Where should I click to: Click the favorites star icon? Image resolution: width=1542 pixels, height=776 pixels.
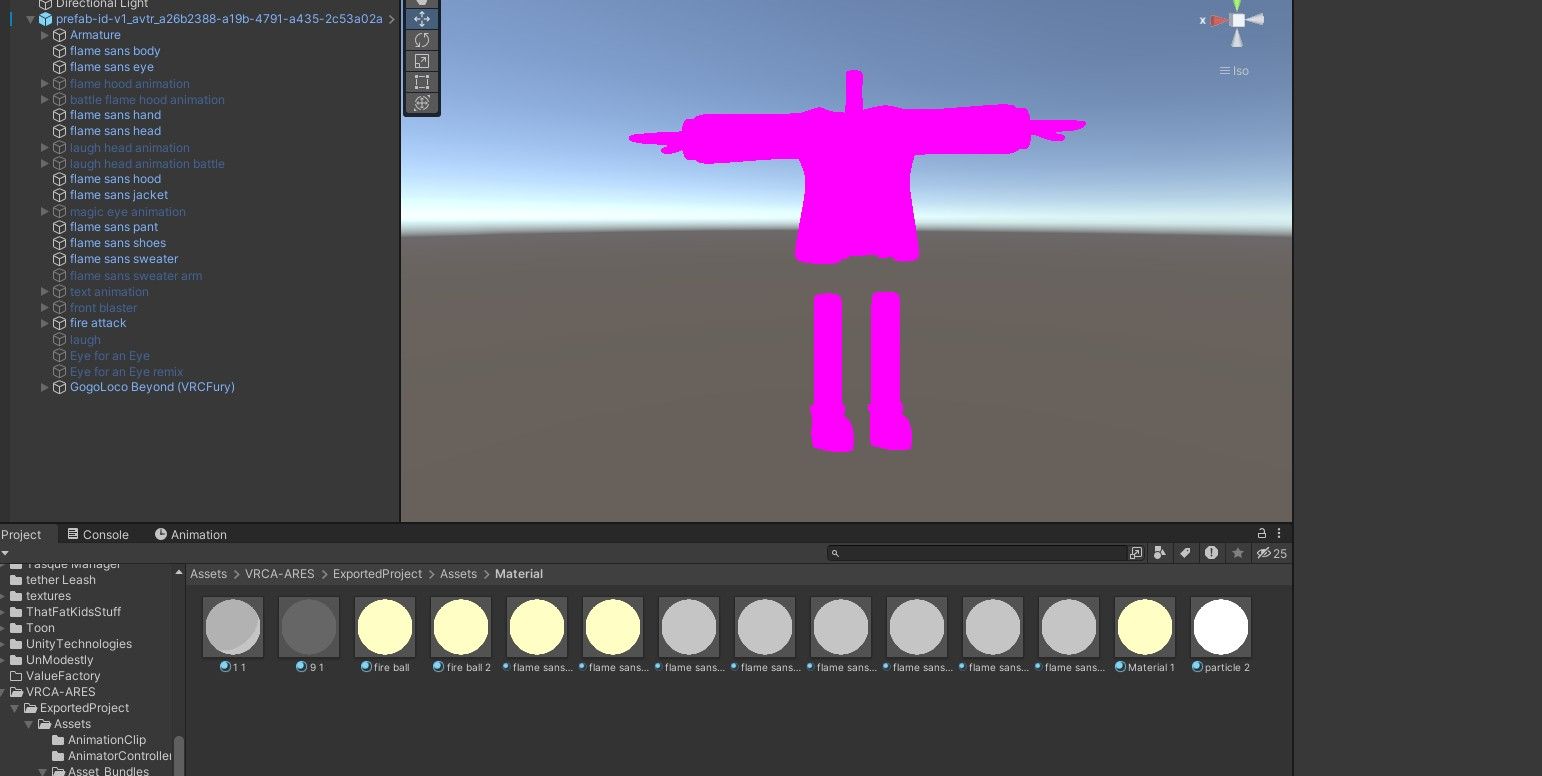1238,553
